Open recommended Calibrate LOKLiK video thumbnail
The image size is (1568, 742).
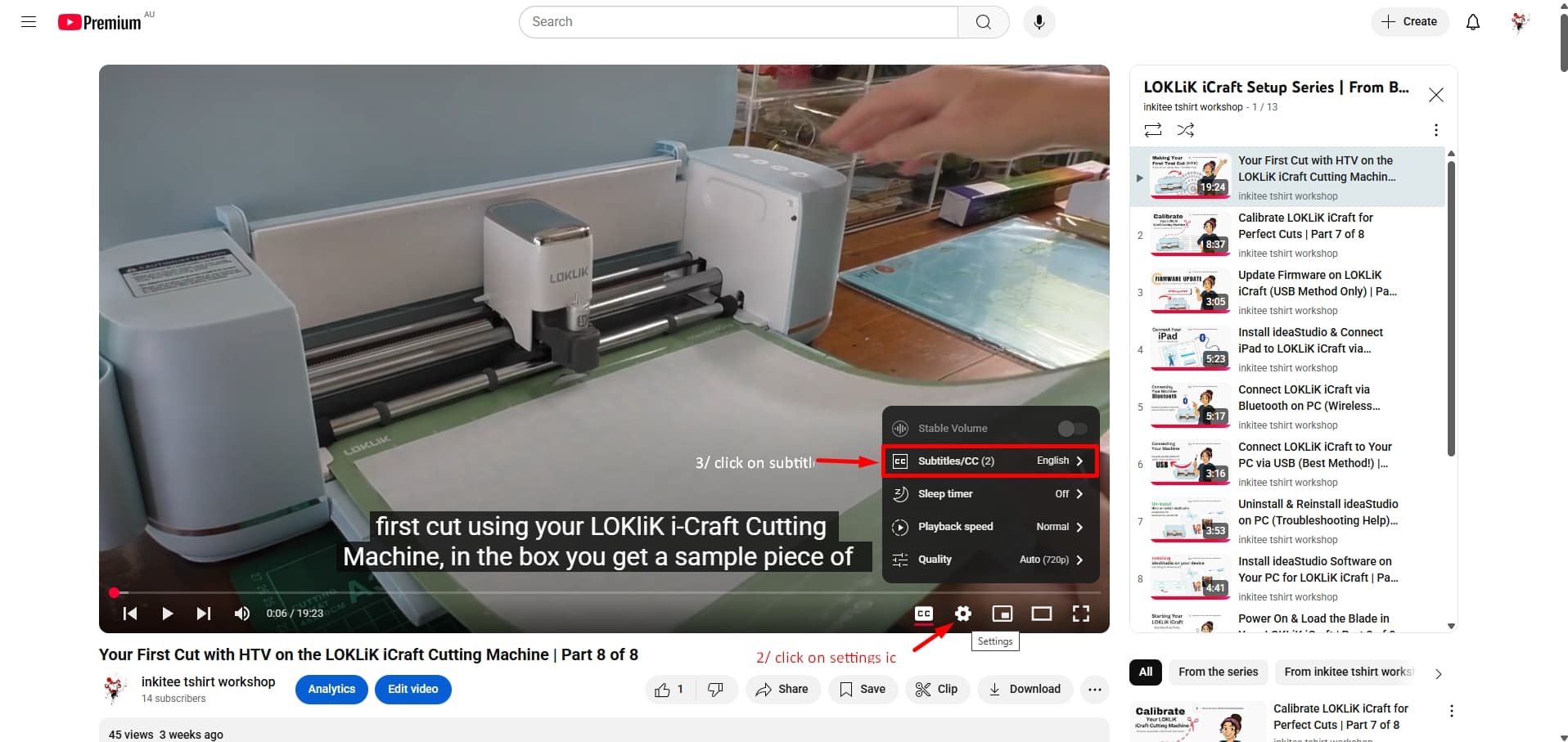(x=1198, y=722)
